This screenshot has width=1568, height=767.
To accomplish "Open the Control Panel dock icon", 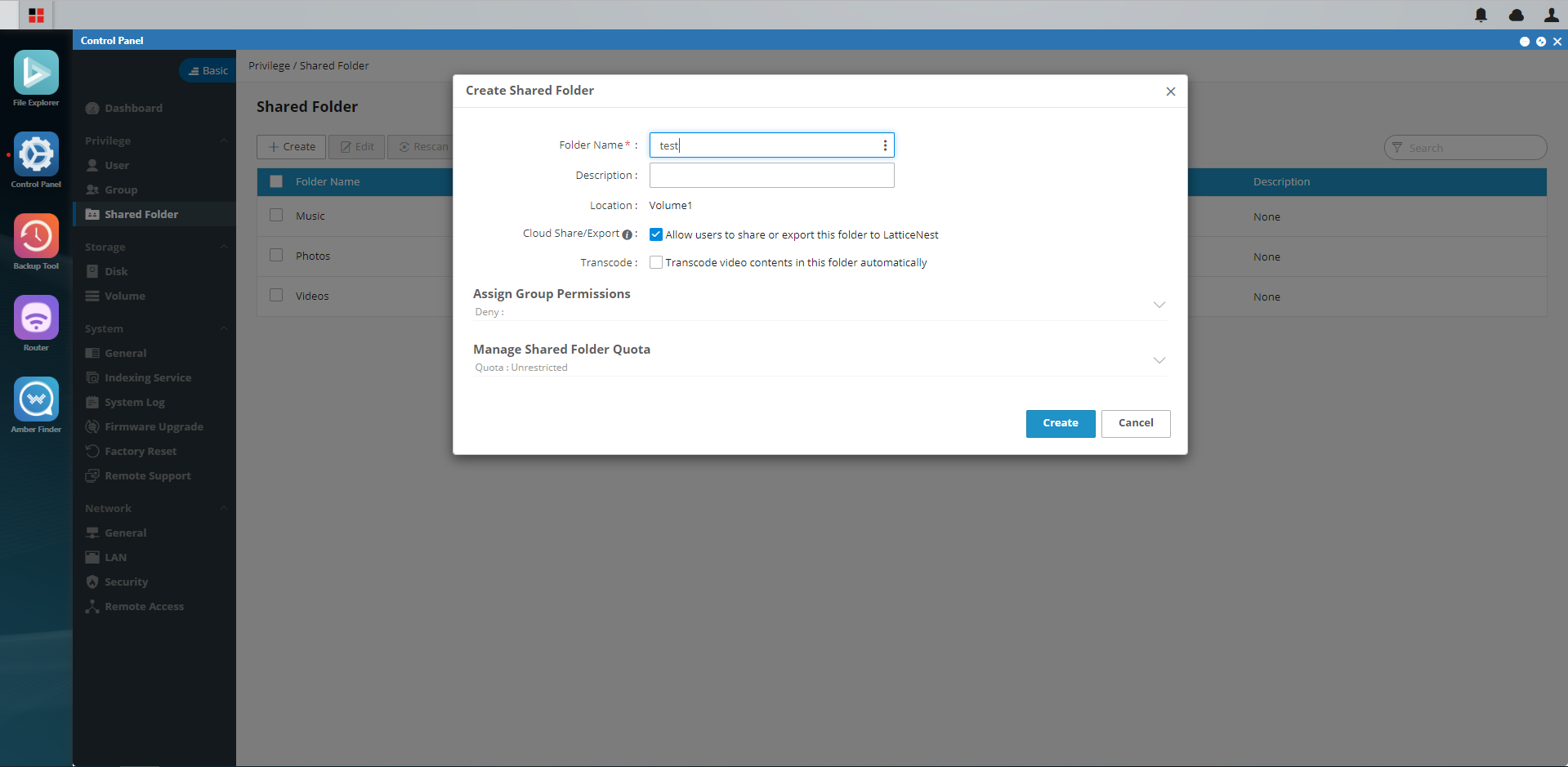I will point(36,154).
